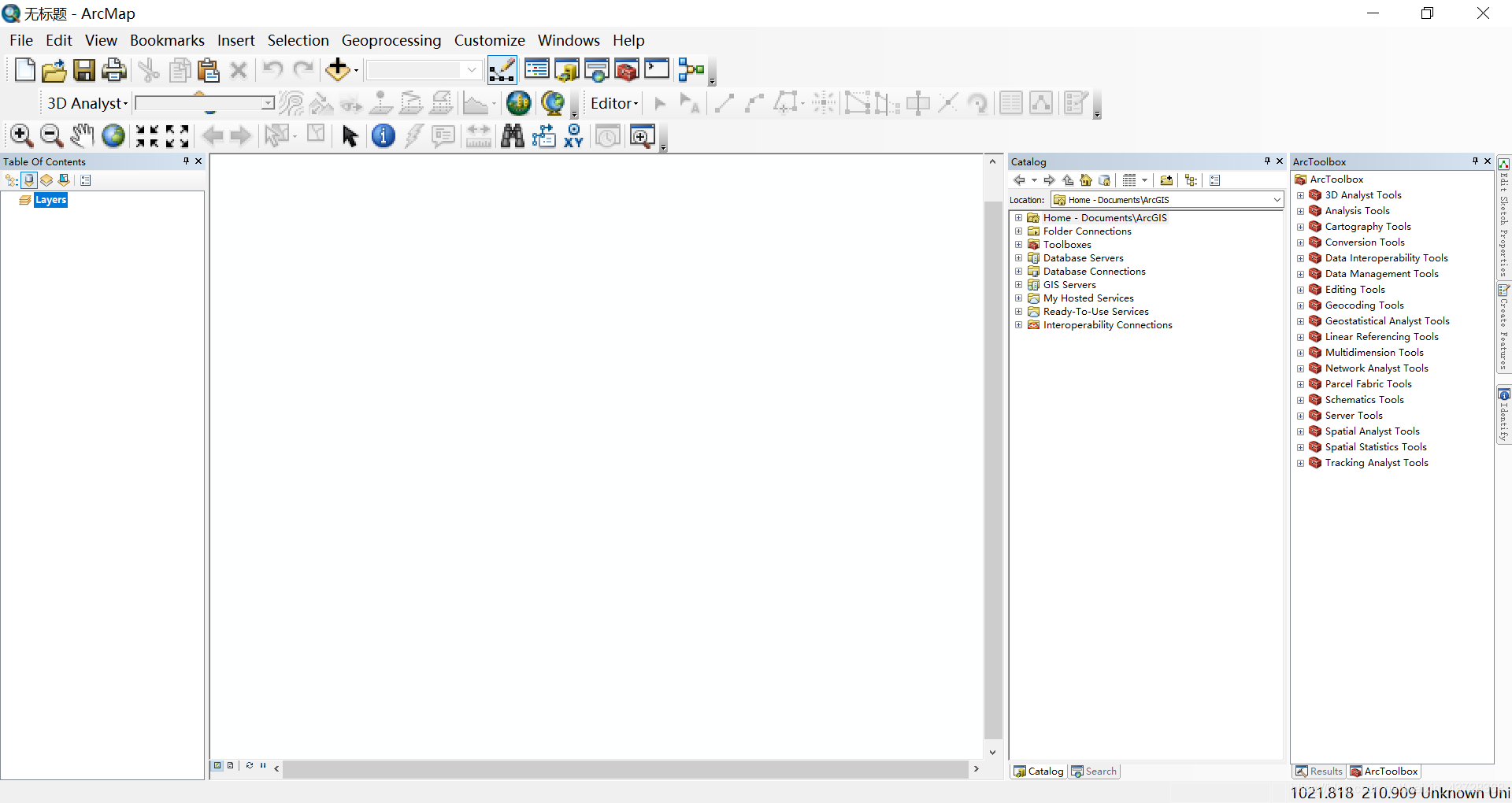Click Fixed Zoom In tool
This screenshot has height=803, width=1512.
[x=147, y=135]
